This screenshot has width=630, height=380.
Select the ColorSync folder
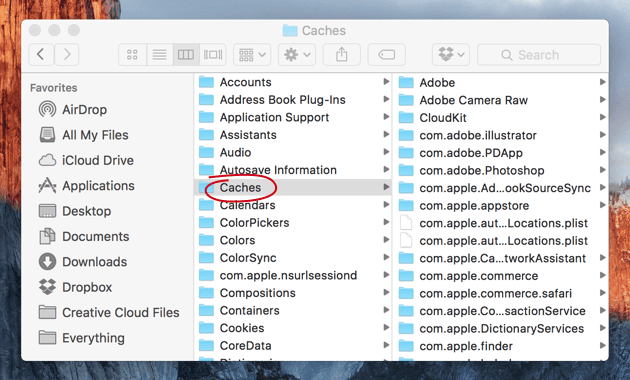tap(293, 257)
